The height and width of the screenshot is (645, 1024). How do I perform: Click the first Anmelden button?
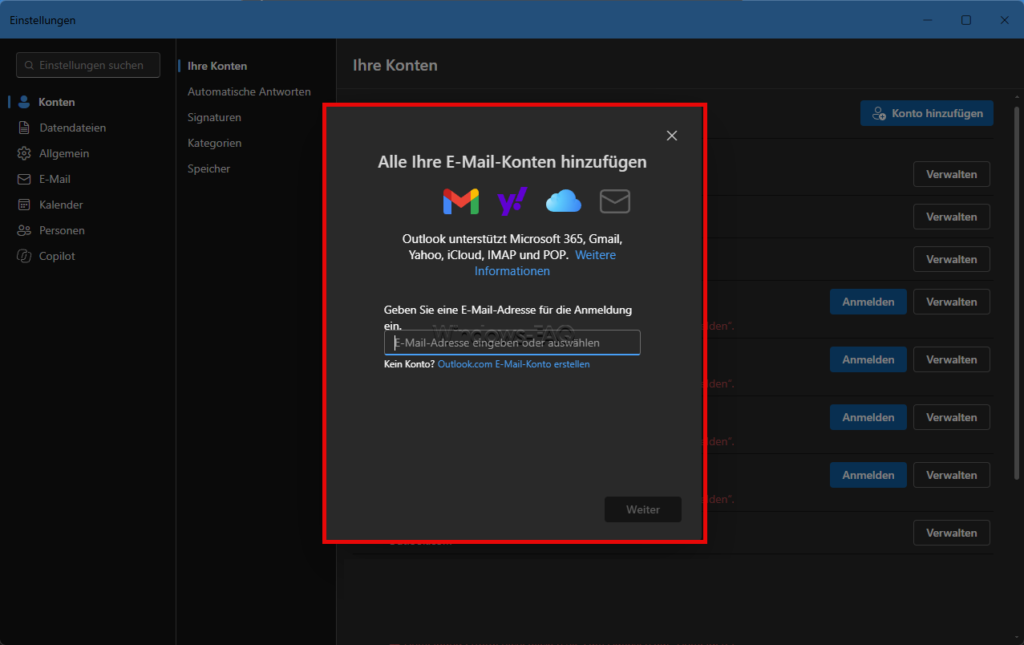pyautogui.click(x=868, y=302)
